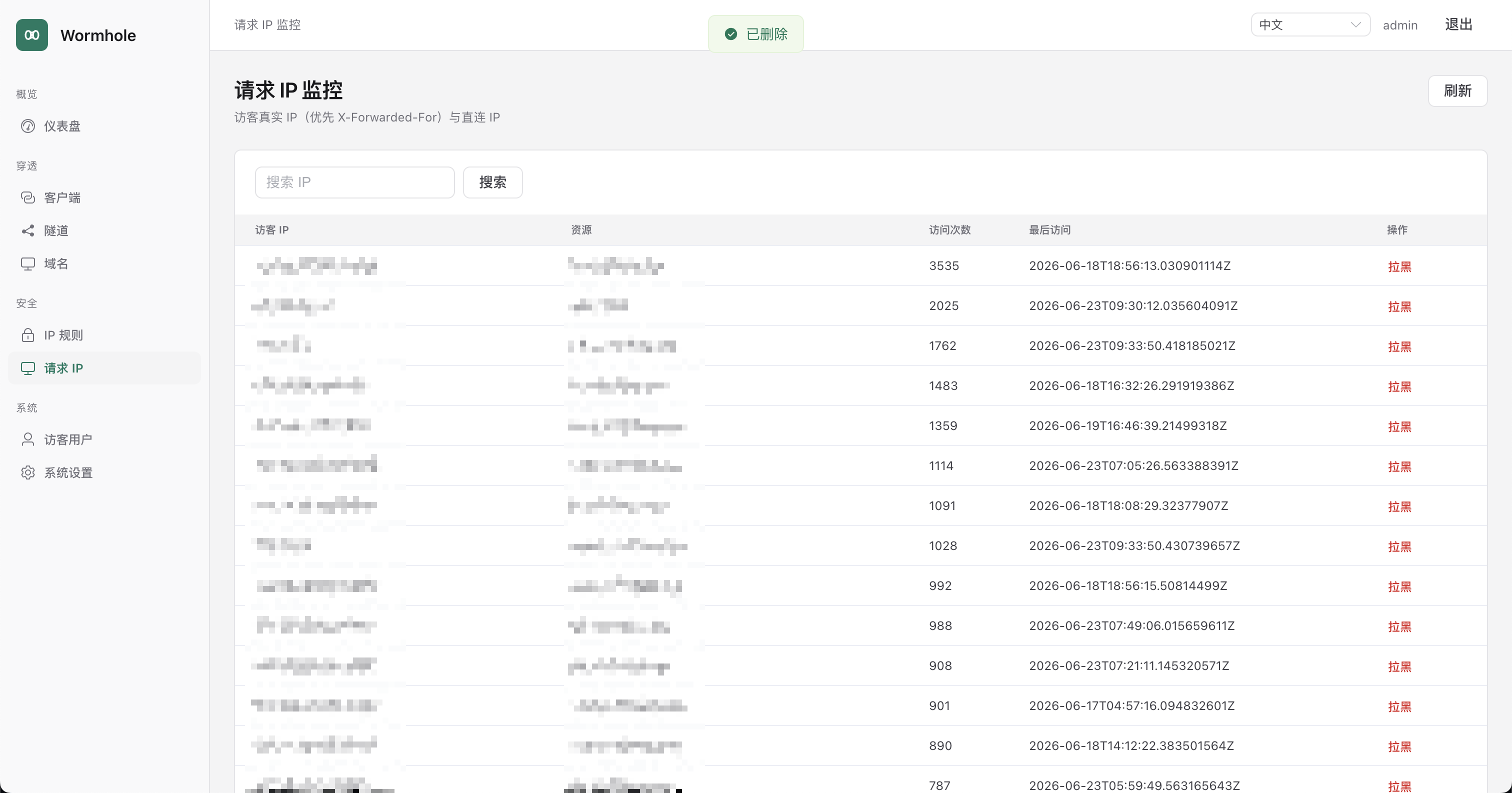Open the 系统设置 gear icon

[x=27, y=472]
